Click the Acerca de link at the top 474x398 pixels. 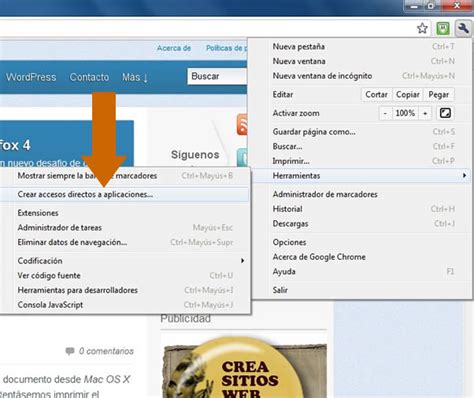[x=174, y=48]
